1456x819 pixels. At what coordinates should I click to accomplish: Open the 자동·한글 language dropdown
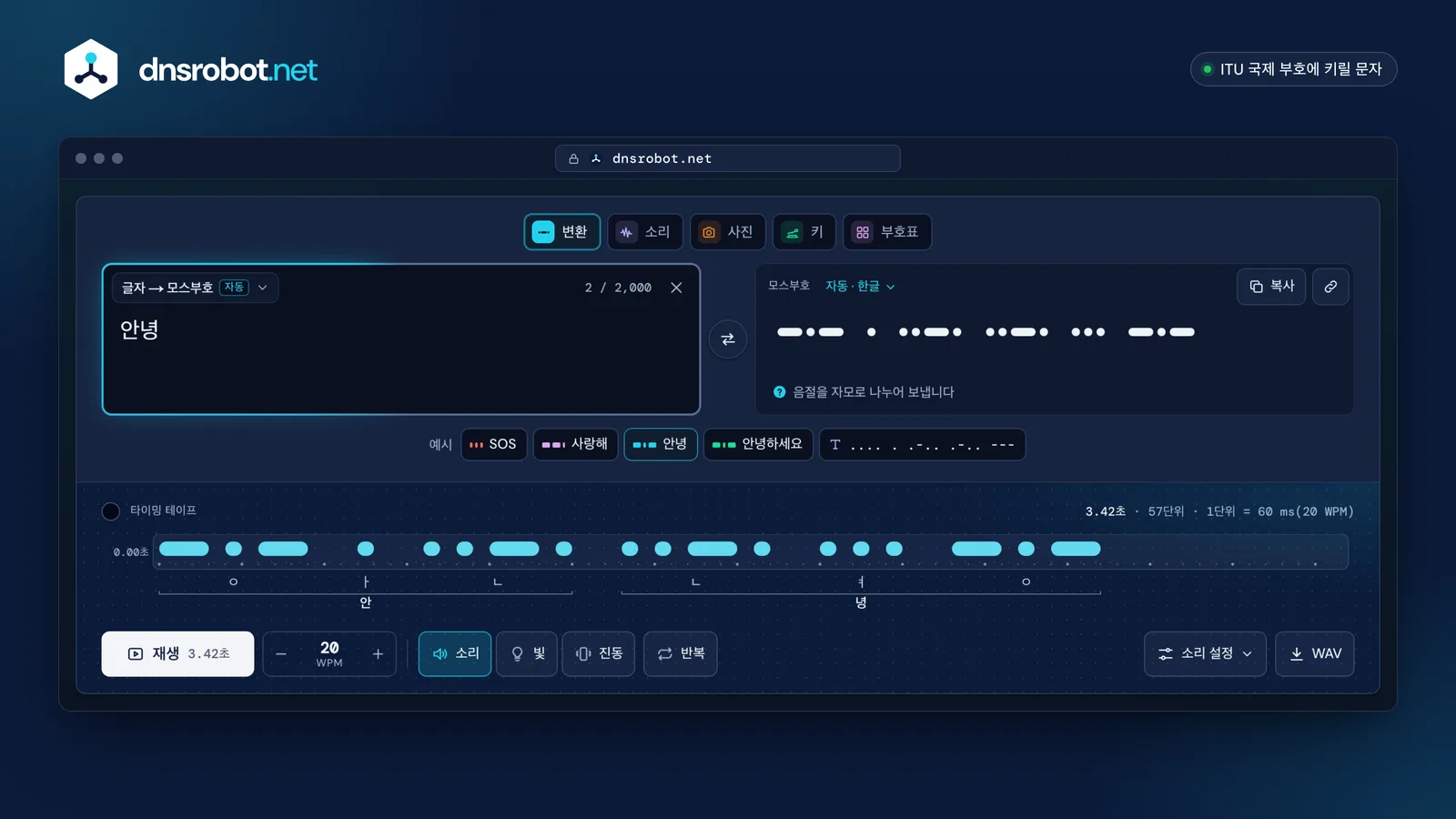click(x=860, y=287)
